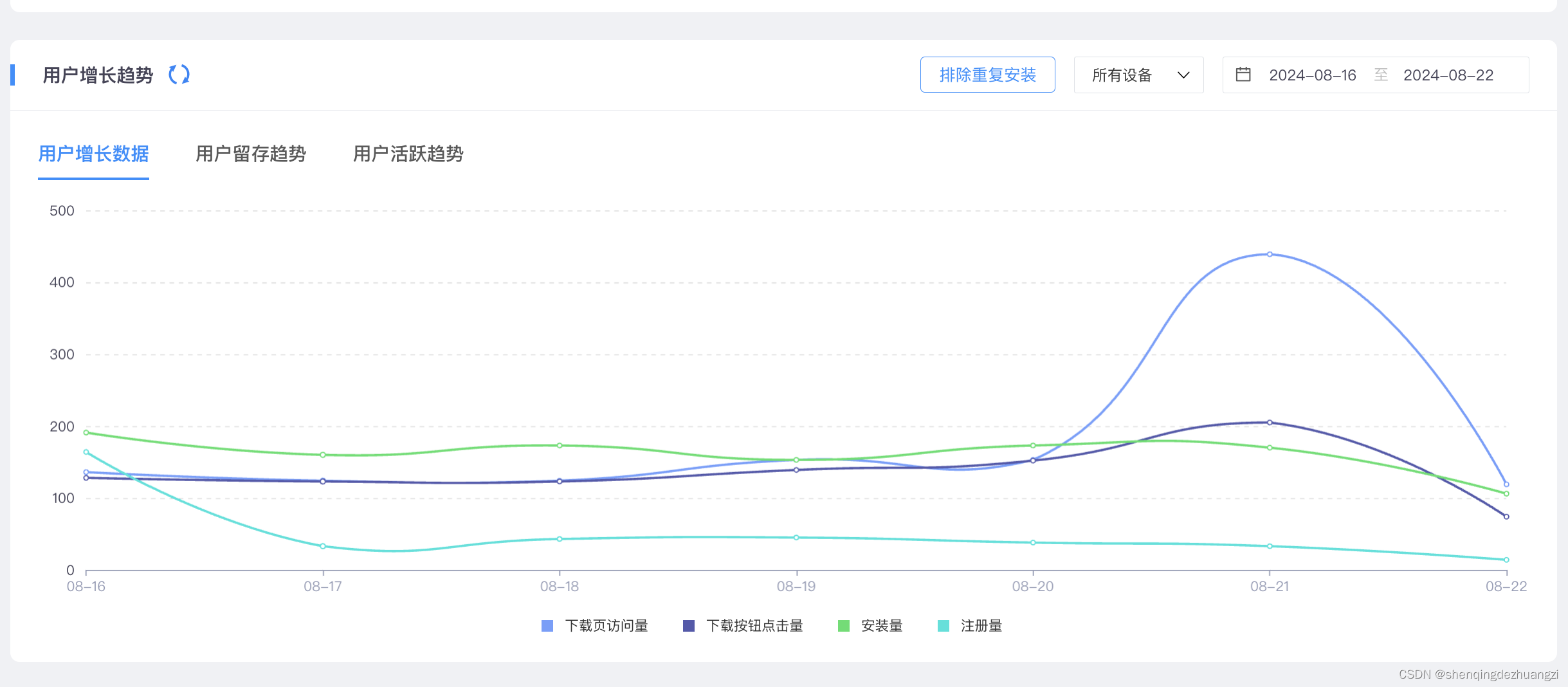
Task: Click y-axis label 500
Action: pos(62,211)
